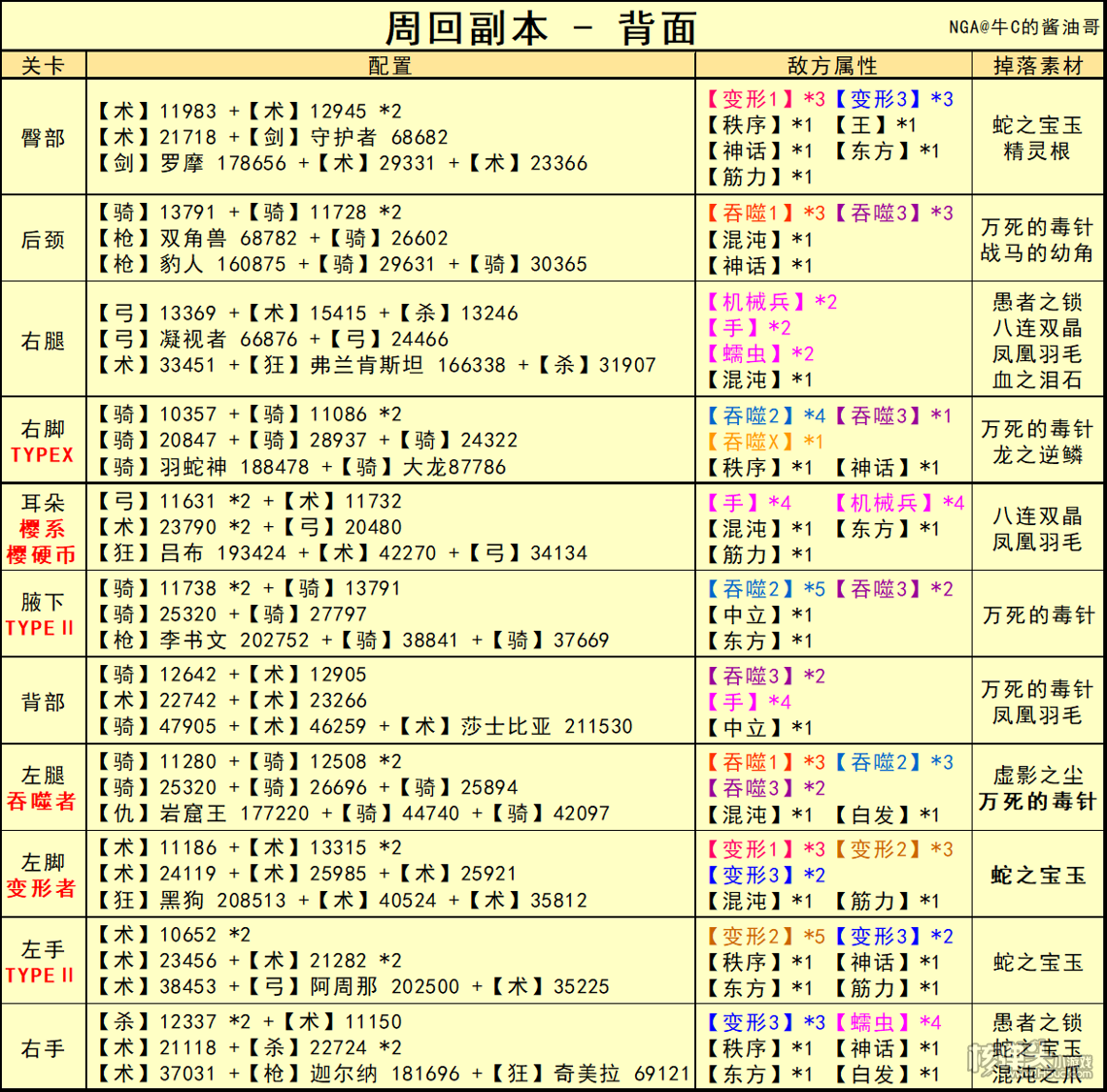Select the 关卡 column header
This screenshot has height=1092, width=1107.
click(43, 66)
